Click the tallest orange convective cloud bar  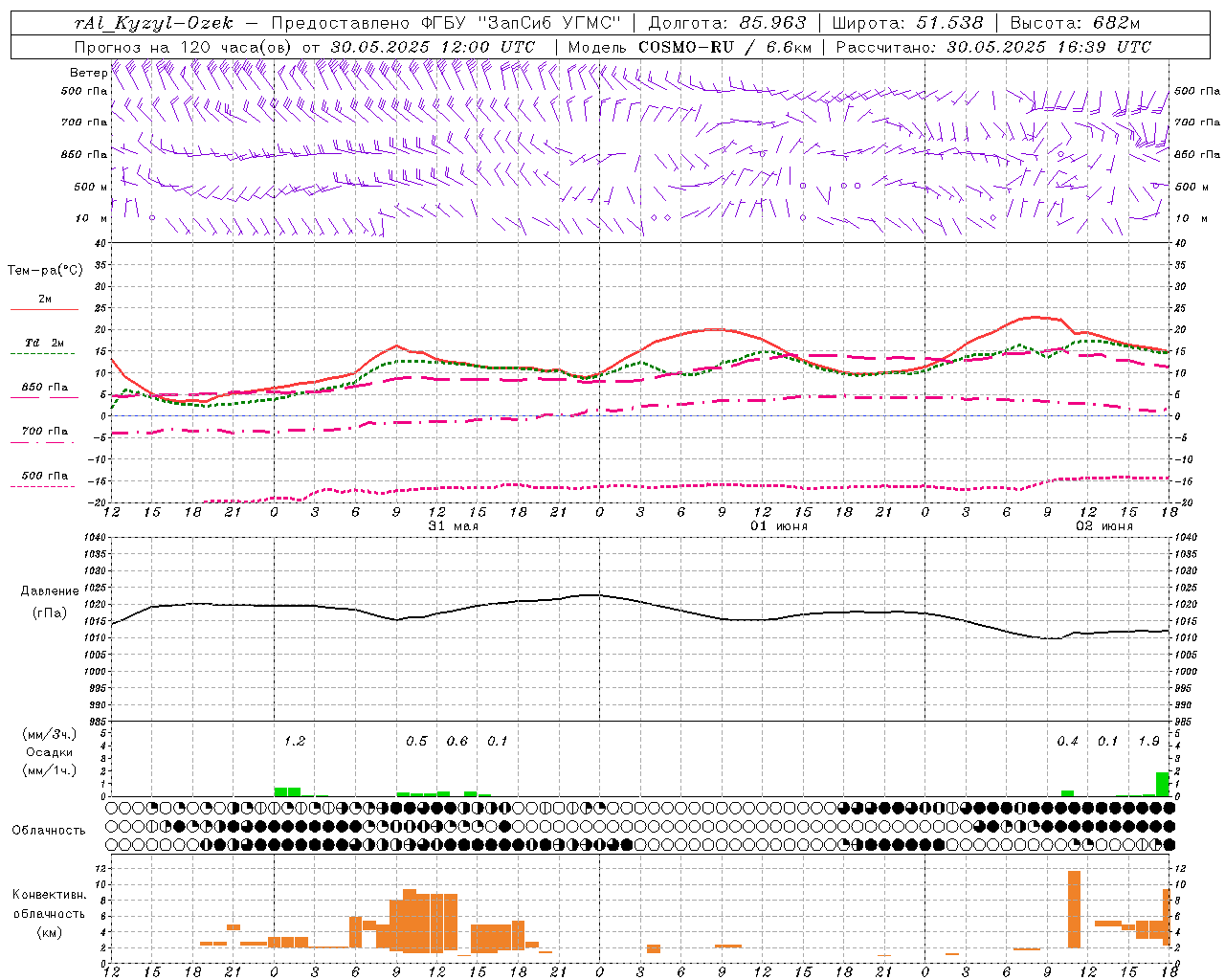tap(1074, 909)
